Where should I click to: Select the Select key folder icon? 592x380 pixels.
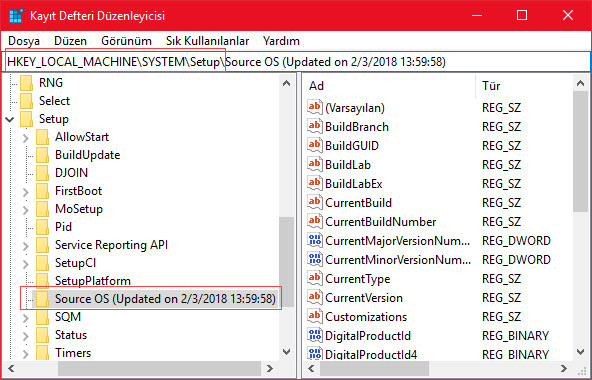pos(26,101)
